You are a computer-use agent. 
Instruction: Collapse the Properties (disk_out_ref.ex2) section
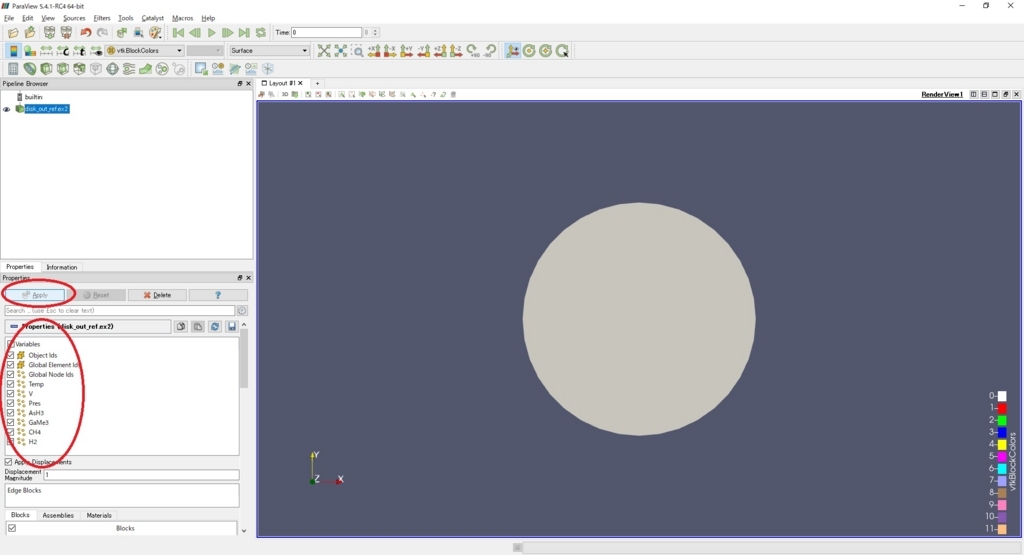coord(14,326)
